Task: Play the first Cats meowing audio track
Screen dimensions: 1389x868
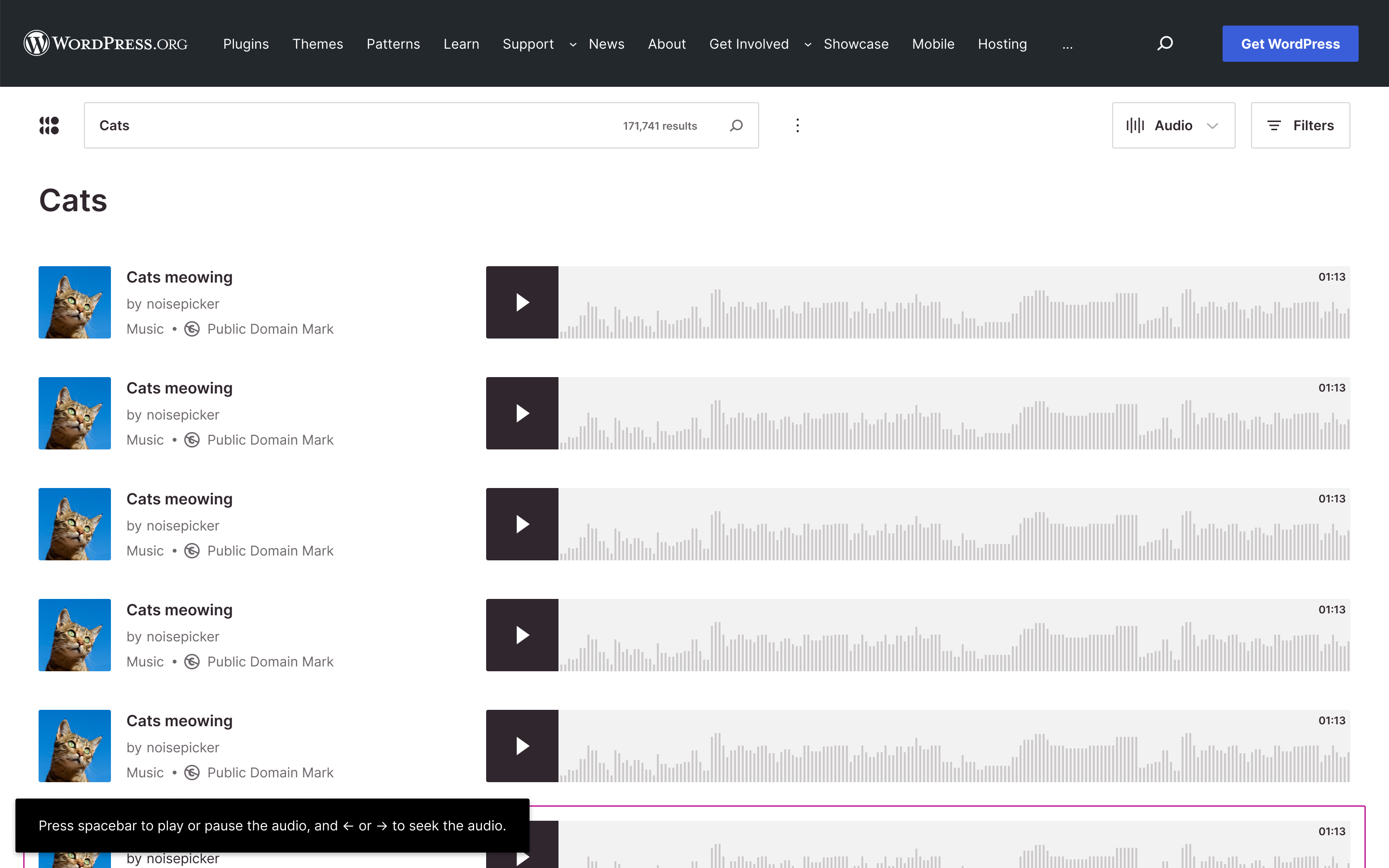Action: 522,302
